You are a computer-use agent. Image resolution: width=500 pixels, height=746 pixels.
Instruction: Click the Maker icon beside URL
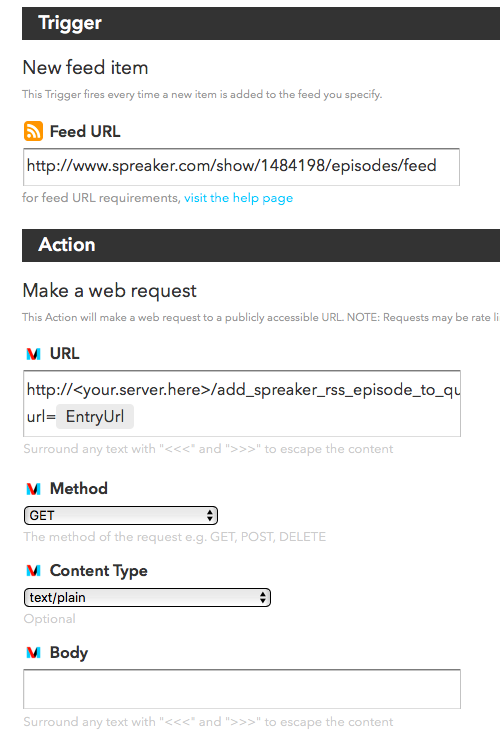(x=33, y=354)
